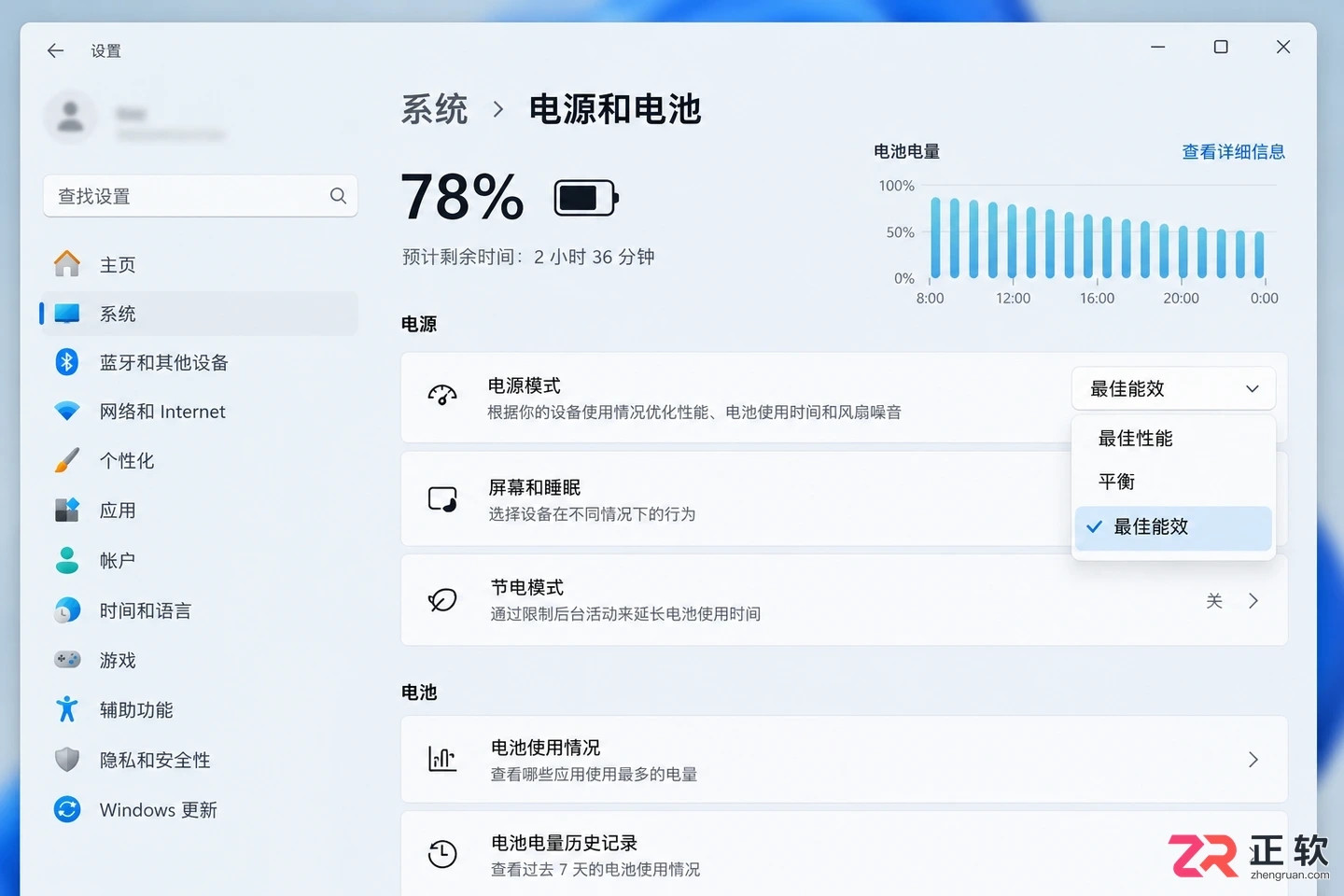1344x896 pixels.
Task: Select the checked 最佳能效 option in list
Action: pyautogui.click(x=1173, y=527)
